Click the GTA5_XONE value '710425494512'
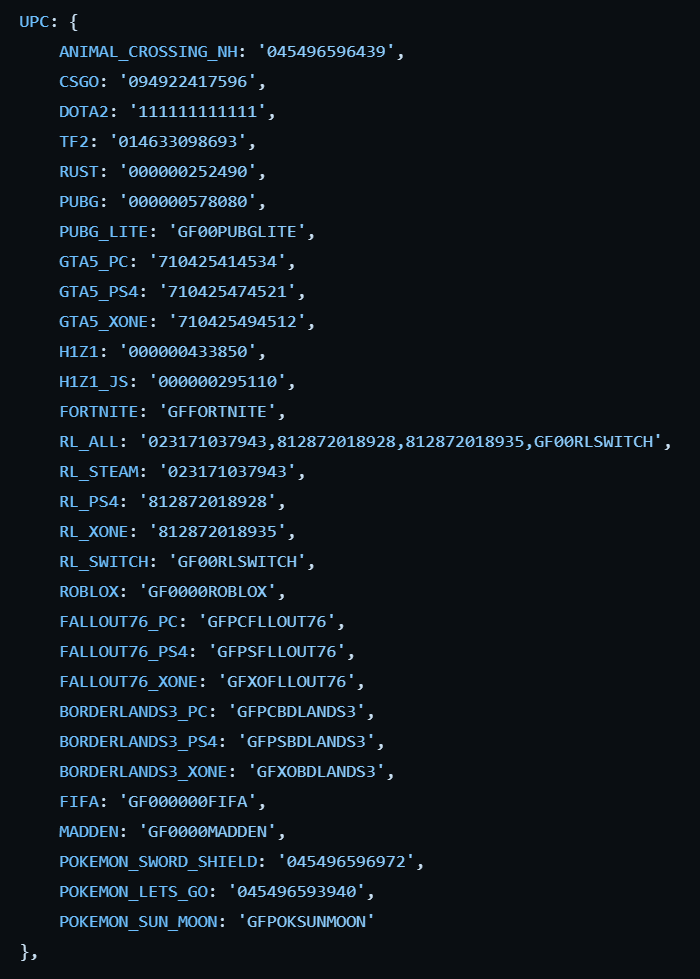Image resolution: width=700 pixels, height=979 pixels. pos(237,322)
